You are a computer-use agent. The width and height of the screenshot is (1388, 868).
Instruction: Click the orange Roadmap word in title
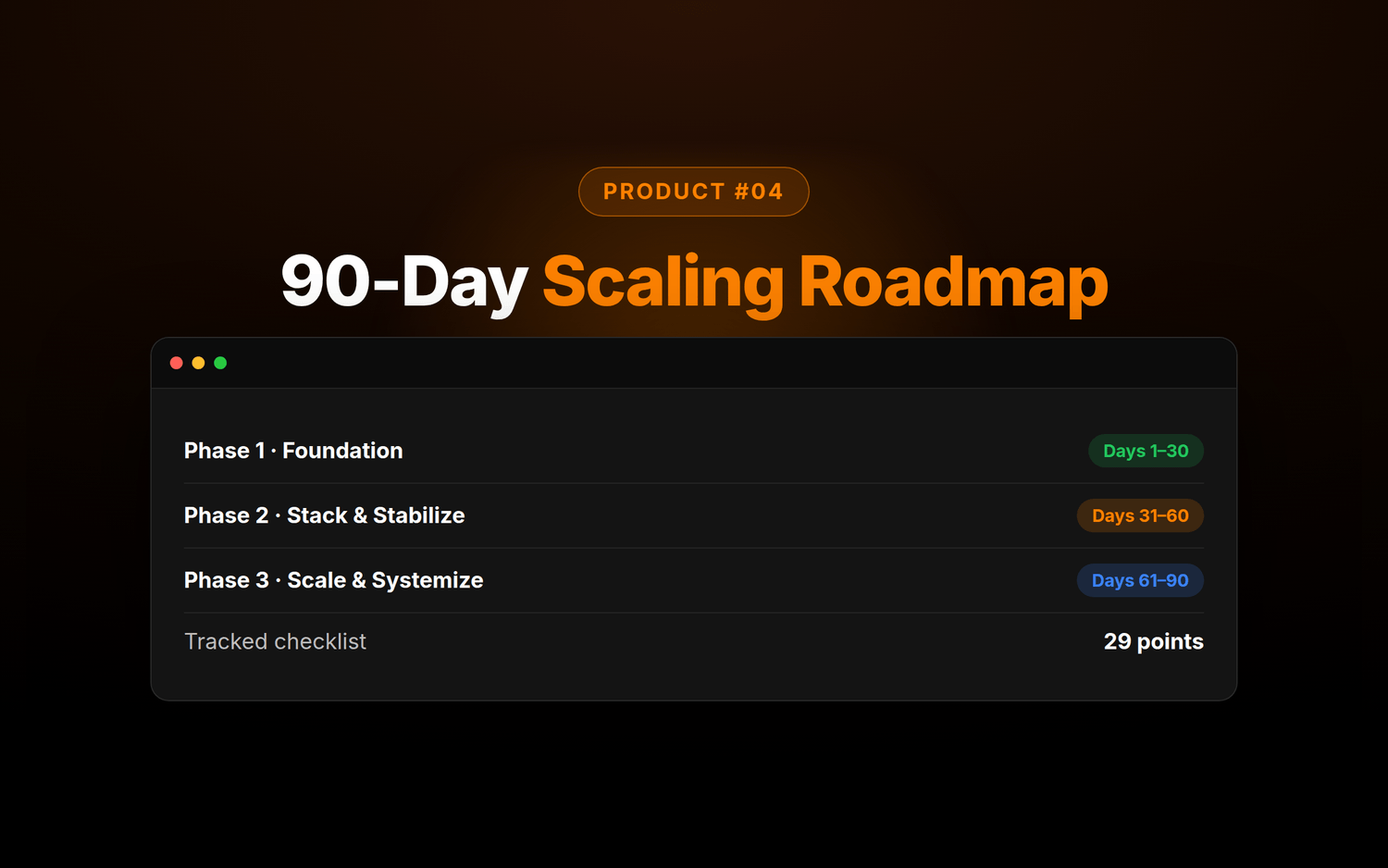click(953, 283)
